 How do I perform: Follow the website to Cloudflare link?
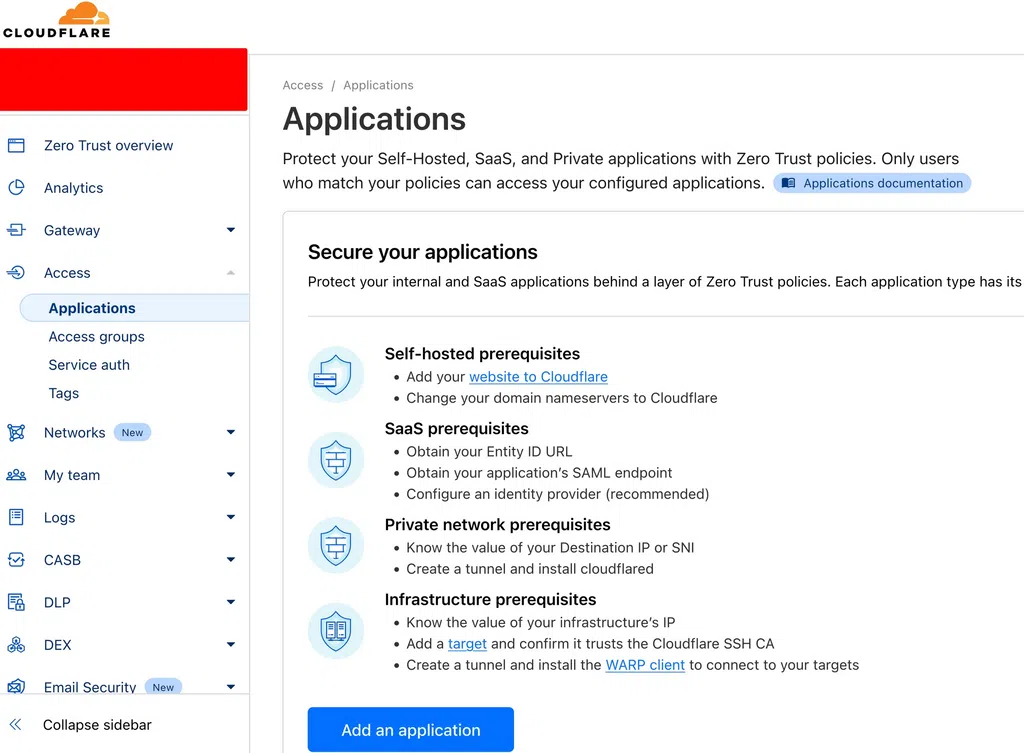click(538, 377)
